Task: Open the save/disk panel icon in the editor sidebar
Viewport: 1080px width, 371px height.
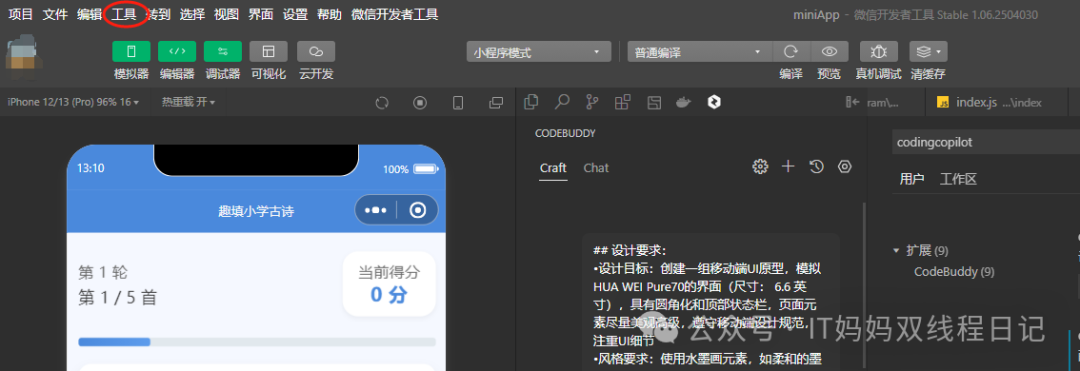Action: (x=654, y=102)
